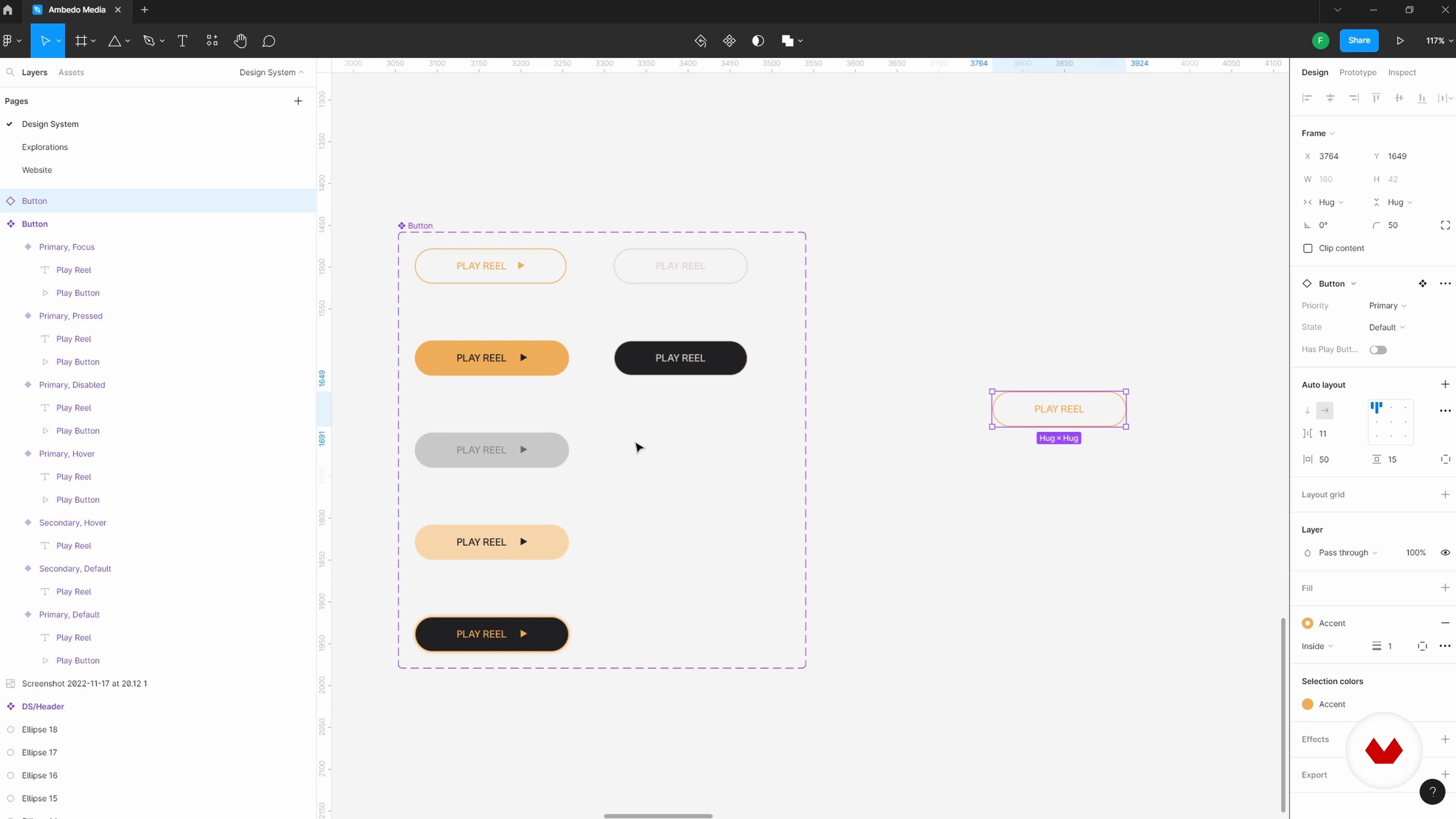Click the stroke Accent color swatch
The height and width of the screenshot is (819, 1456).
point(1307,623)
